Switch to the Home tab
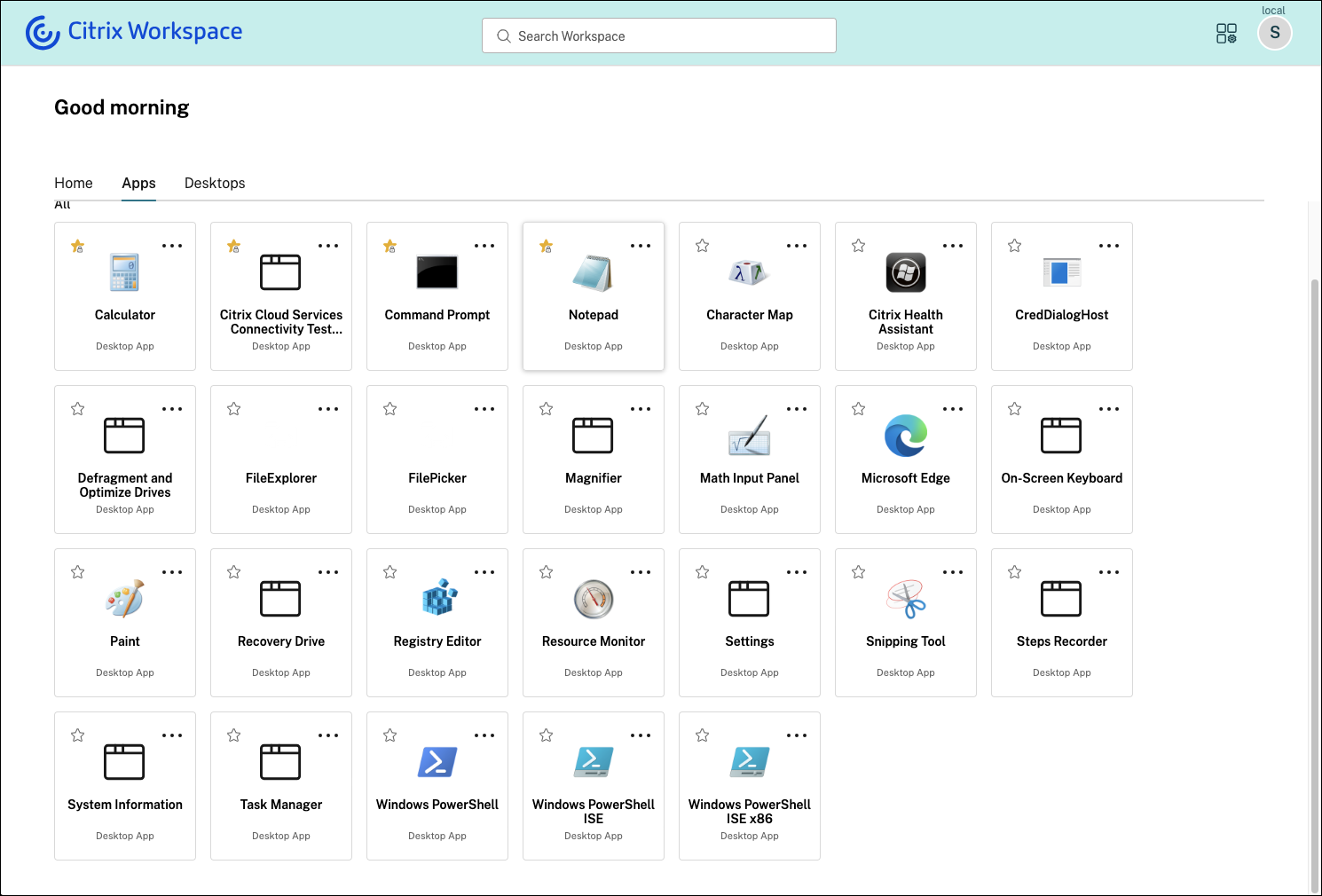The width and height of the screenshot is (1322, 896). click(74, 183)
